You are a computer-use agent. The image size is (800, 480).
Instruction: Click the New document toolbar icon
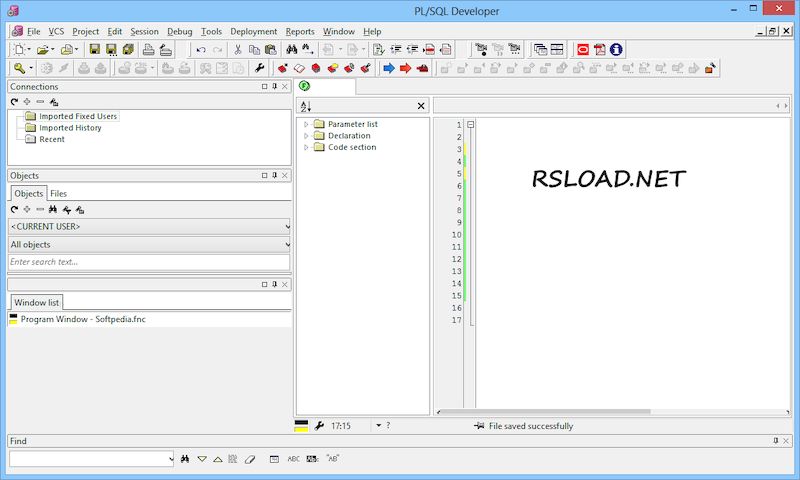19,49
